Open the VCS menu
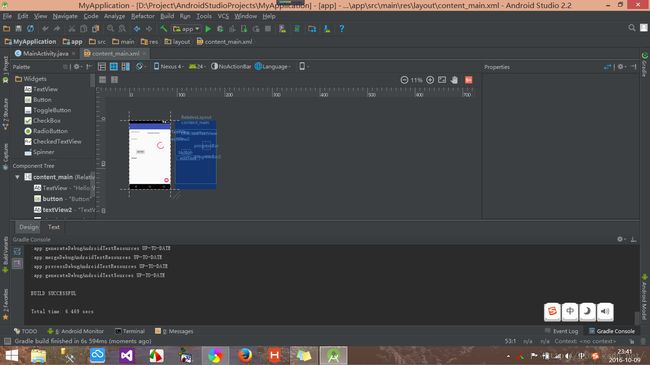The width and height of the screenshot is (650, 365). (223, 16)
